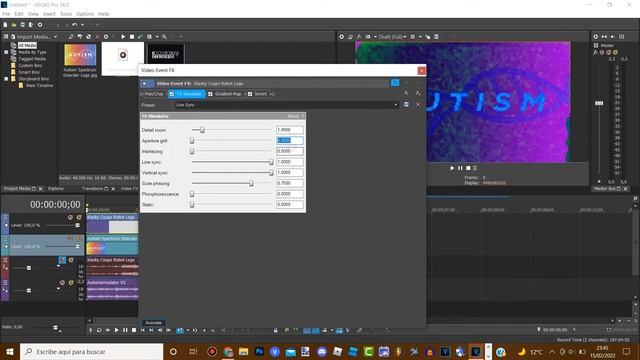Open the Import Media dropdown arrow
The height and width of the screenshot is (360, 640).
pyautogui.click(x=56, y=37)
